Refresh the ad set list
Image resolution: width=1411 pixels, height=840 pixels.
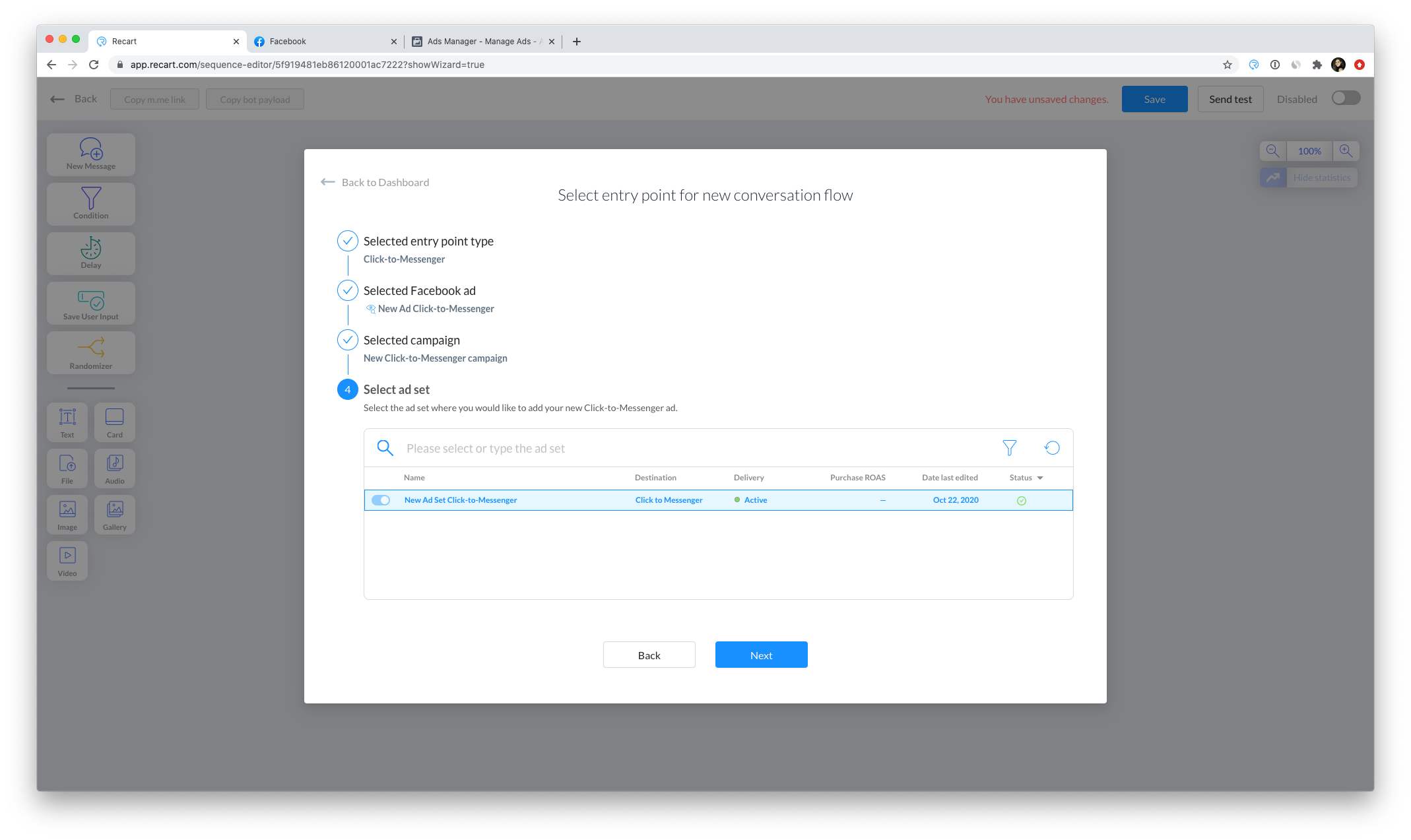coord(1052,448)
